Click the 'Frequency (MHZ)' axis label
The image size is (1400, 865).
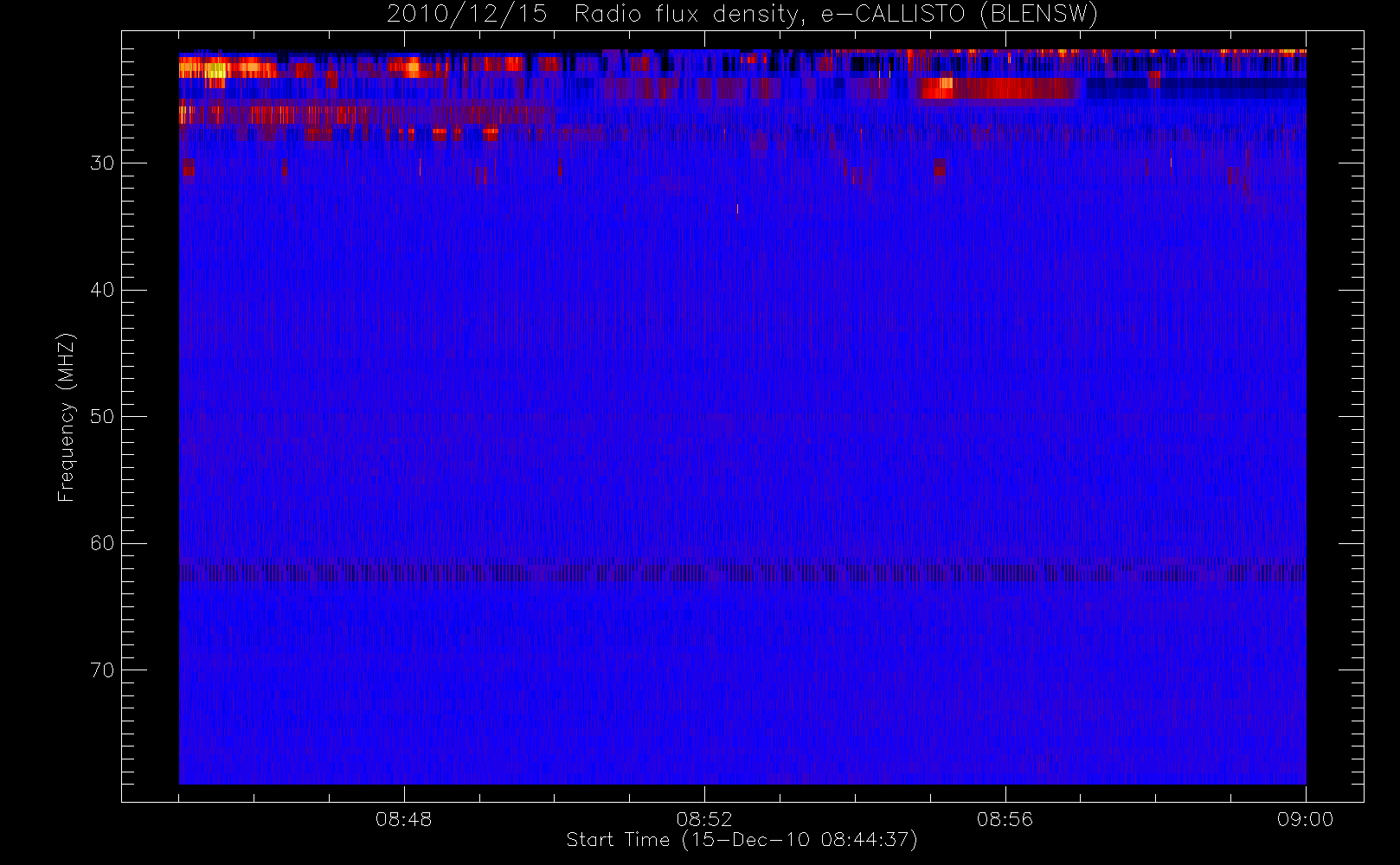click(x=66, y=417)
